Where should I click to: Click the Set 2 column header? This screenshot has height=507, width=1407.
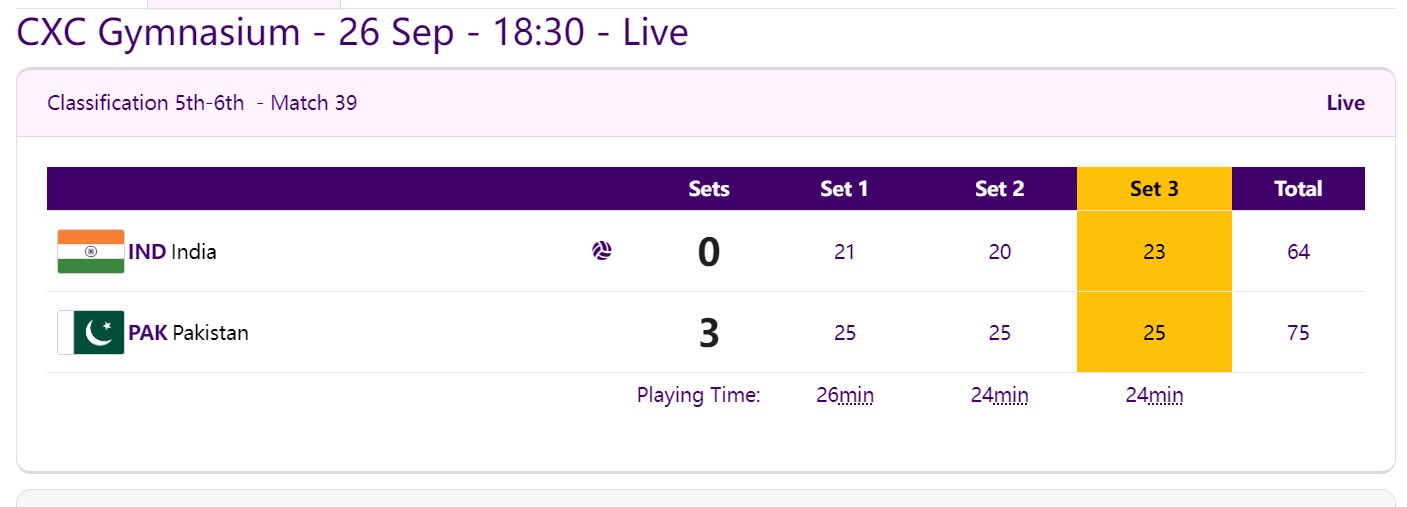click(x=999, y=189)
